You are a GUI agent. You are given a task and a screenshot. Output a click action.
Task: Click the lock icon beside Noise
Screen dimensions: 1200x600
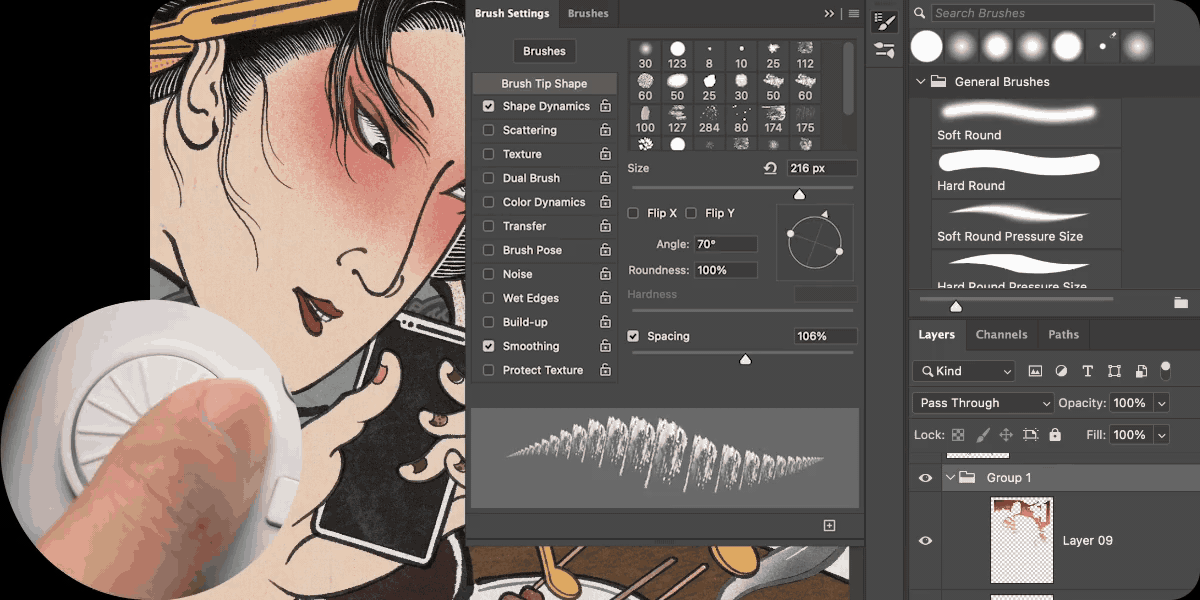pos(605,274)
